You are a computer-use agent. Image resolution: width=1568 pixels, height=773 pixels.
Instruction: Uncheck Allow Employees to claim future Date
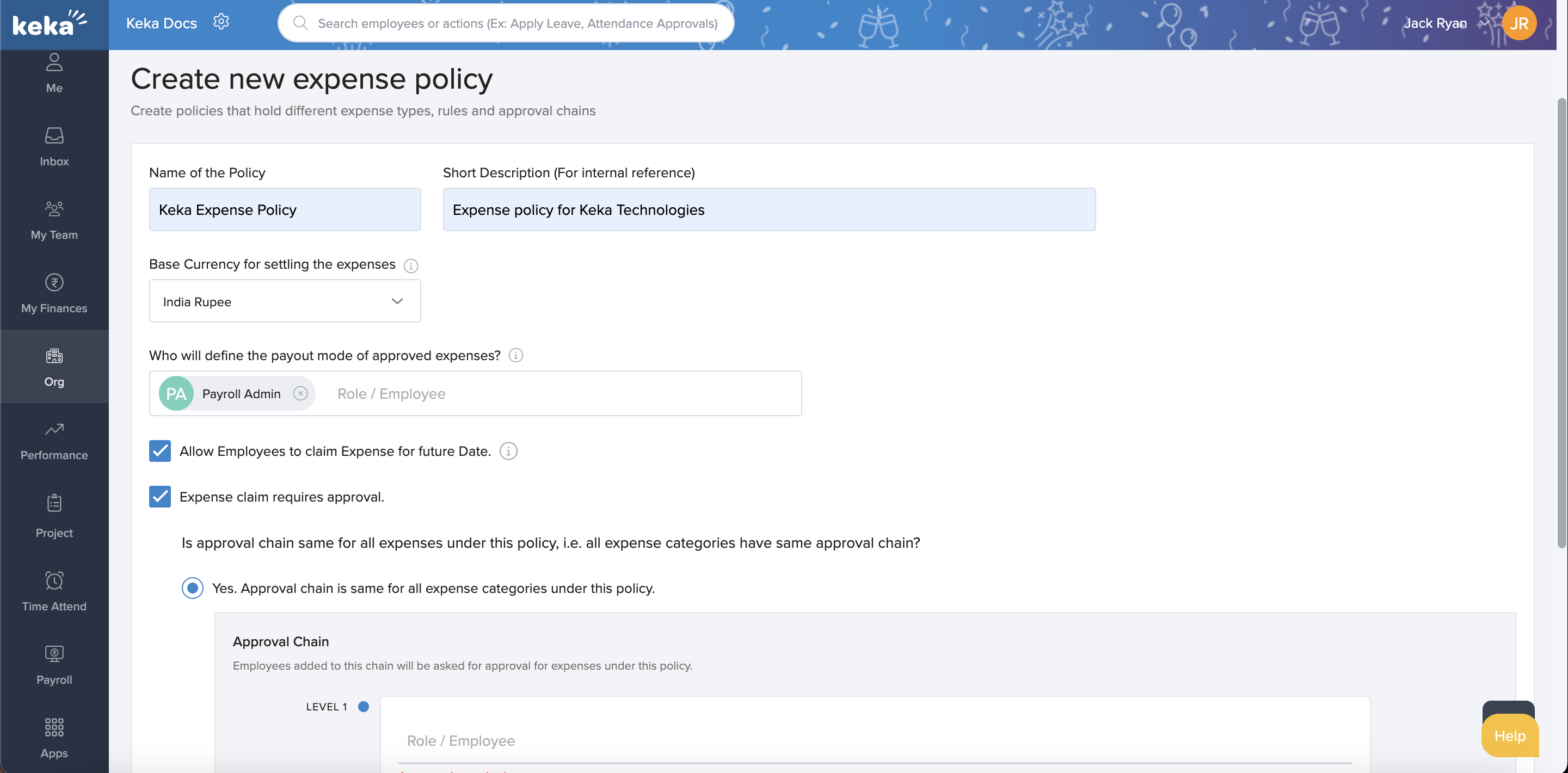[160, 452]
